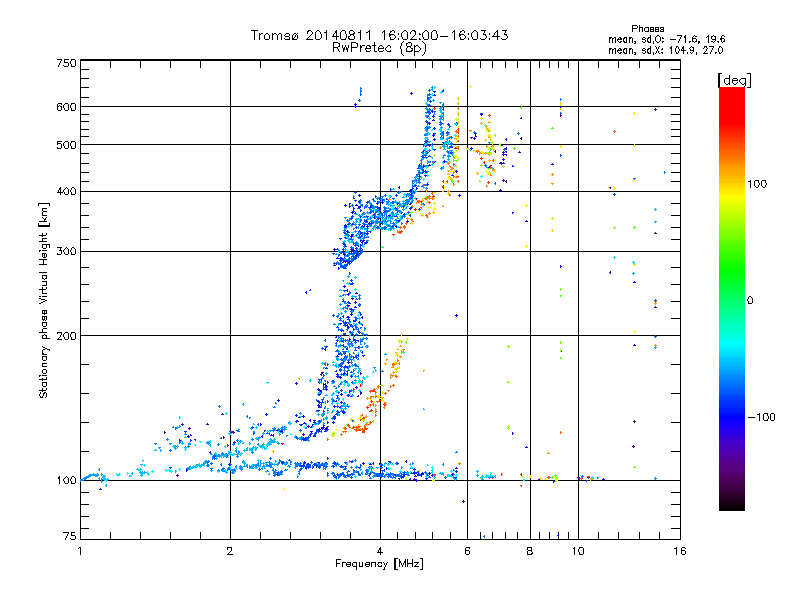800x600 pixels.
Task: Click the "750" height tick label
Action: click(x=66, y=63)
